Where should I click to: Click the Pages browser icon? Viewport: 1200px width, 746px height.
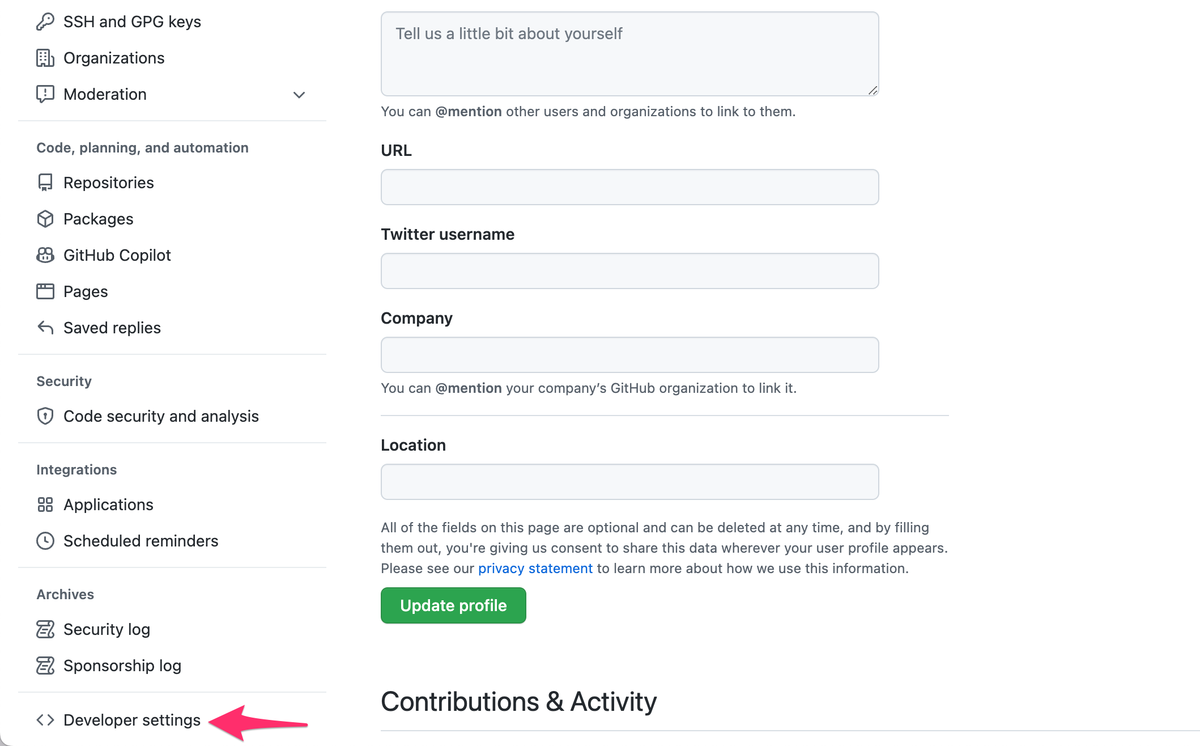click(x=45, y=292)
